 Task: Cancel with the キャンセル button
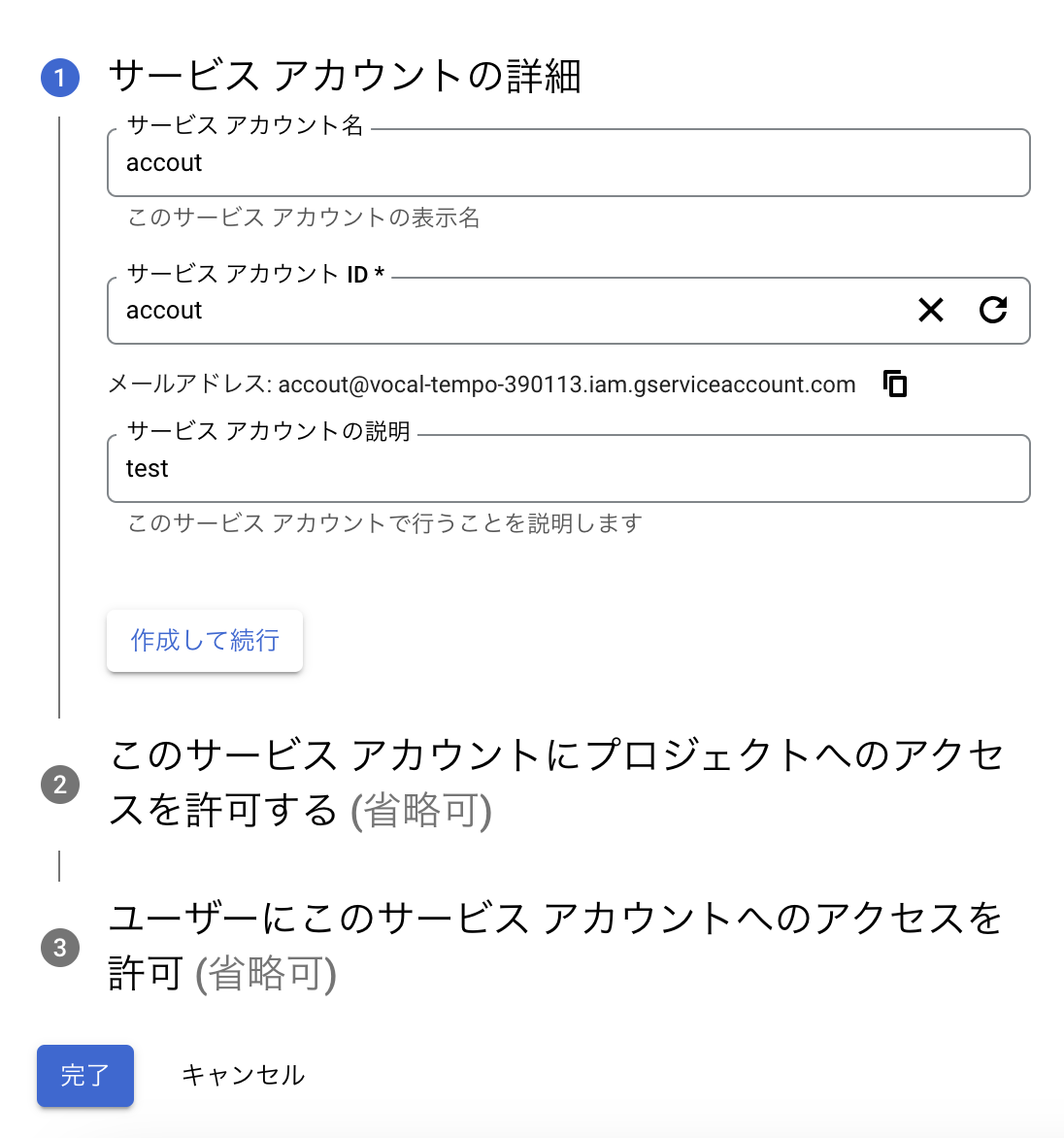pyautogui.click(x=244, y=1076)
